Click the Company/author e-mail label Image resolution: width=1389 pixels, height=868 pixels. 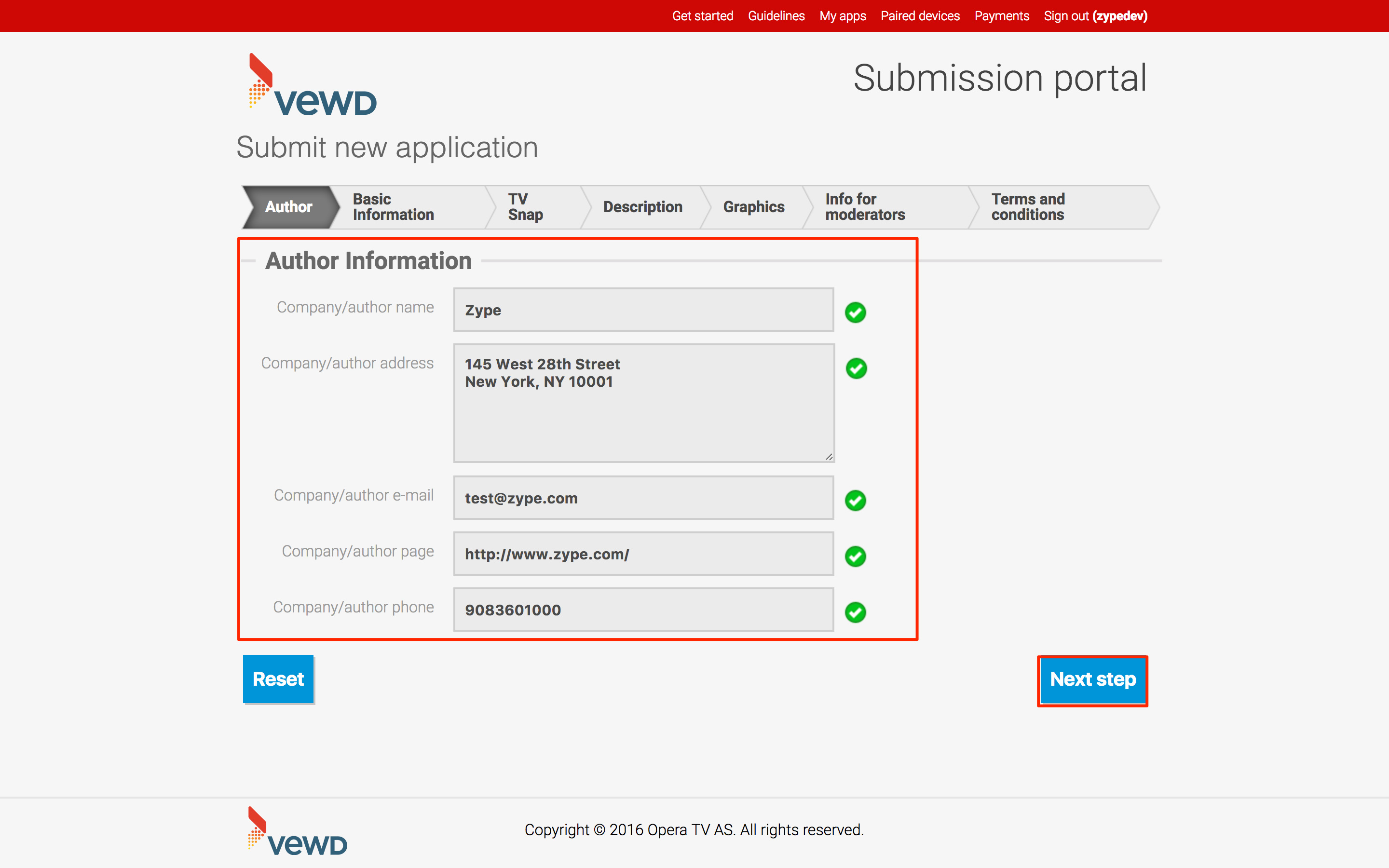354,495
